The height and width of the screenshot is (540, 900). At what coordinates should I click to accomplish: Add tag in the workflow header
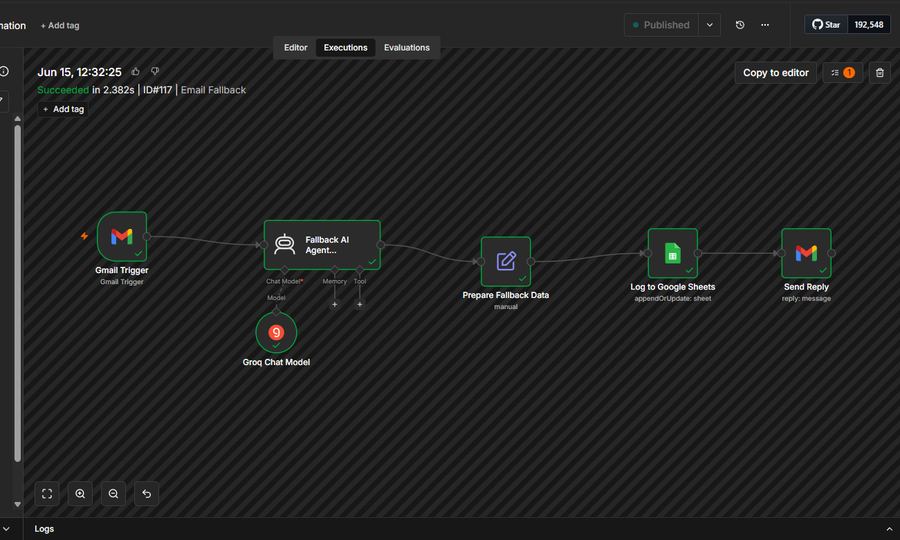(x=60, y=25)
